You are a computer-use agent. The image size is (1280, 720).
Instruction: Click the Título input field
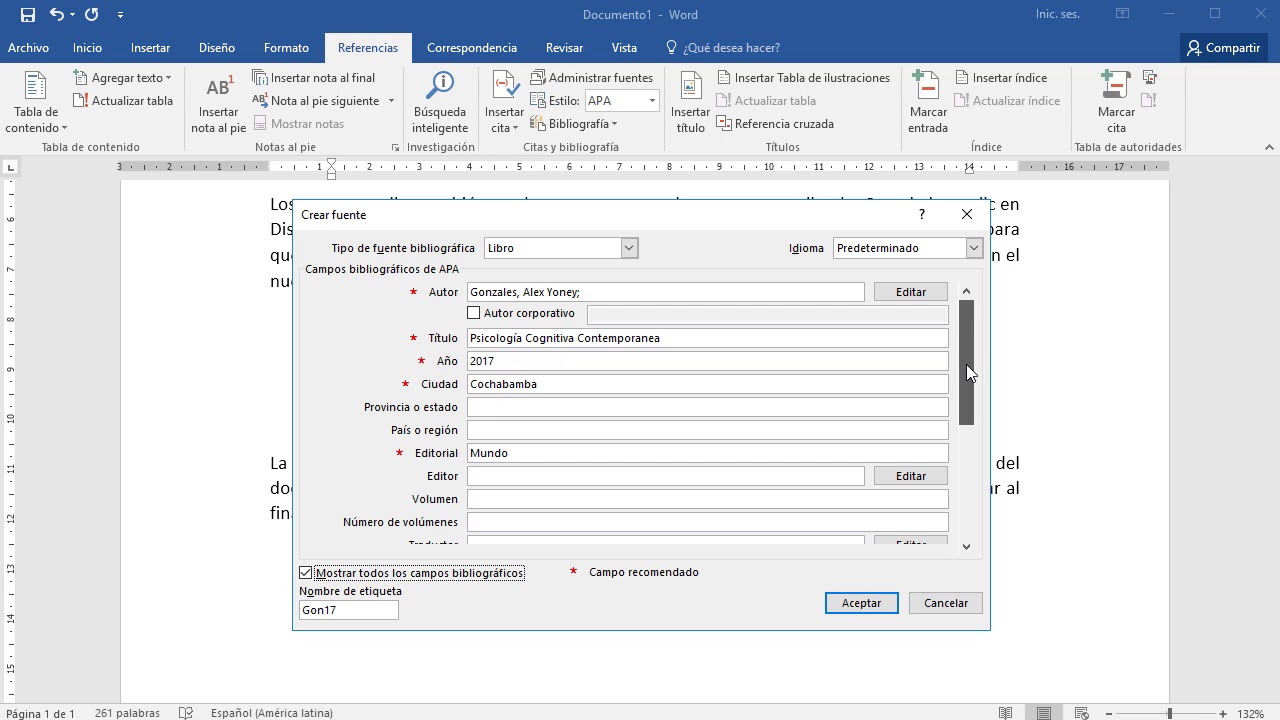(x=707, y=338)
